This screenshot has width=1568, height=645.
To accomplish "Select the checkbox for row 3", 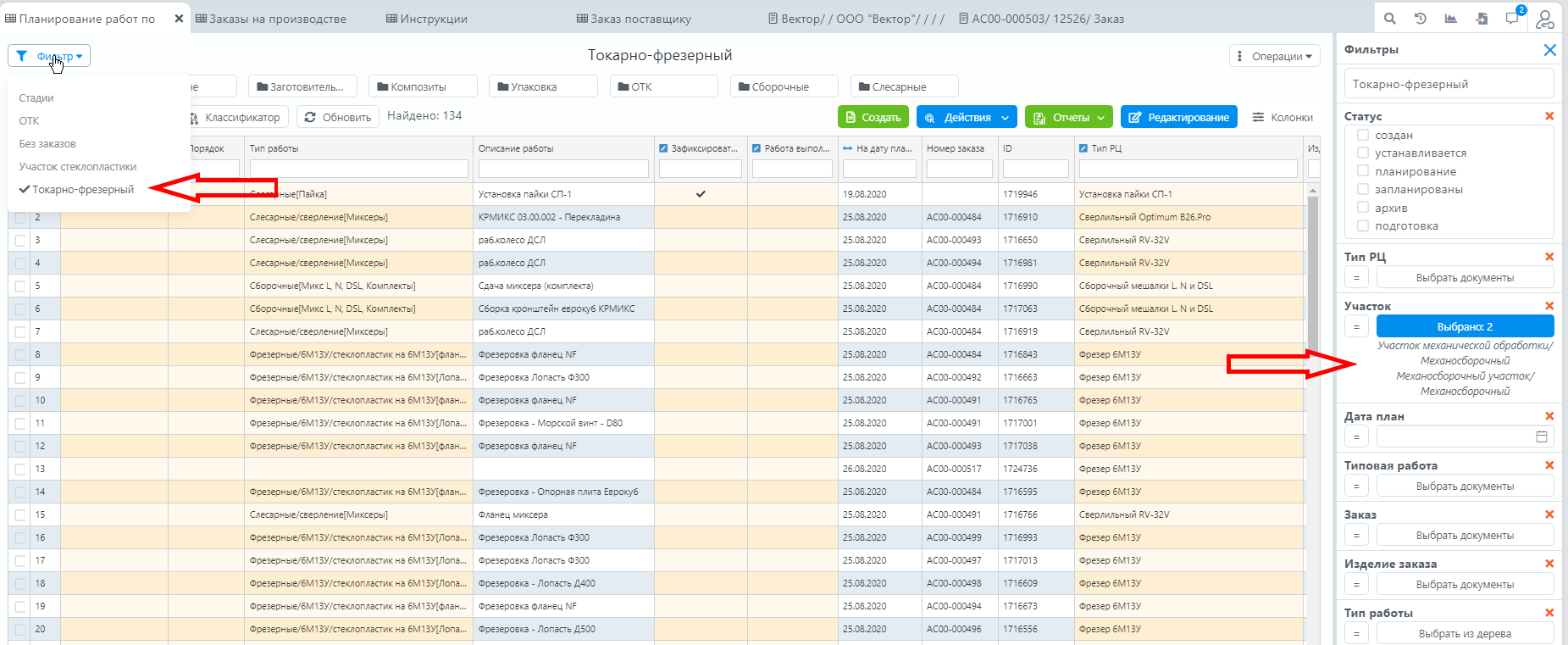I will [20, 241].
